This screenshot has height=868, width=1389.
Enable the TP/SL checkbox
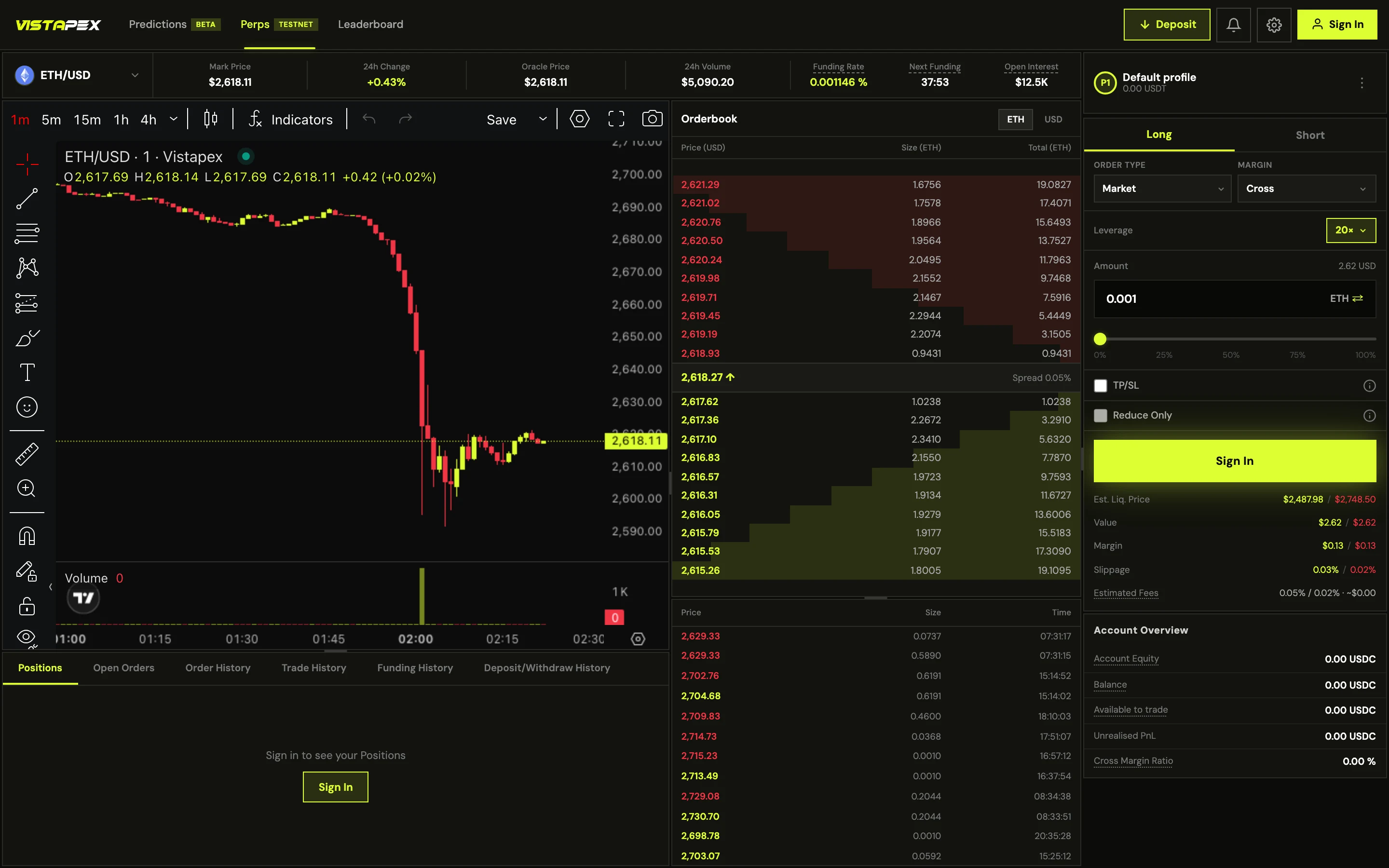click(x=1100, y=386)
